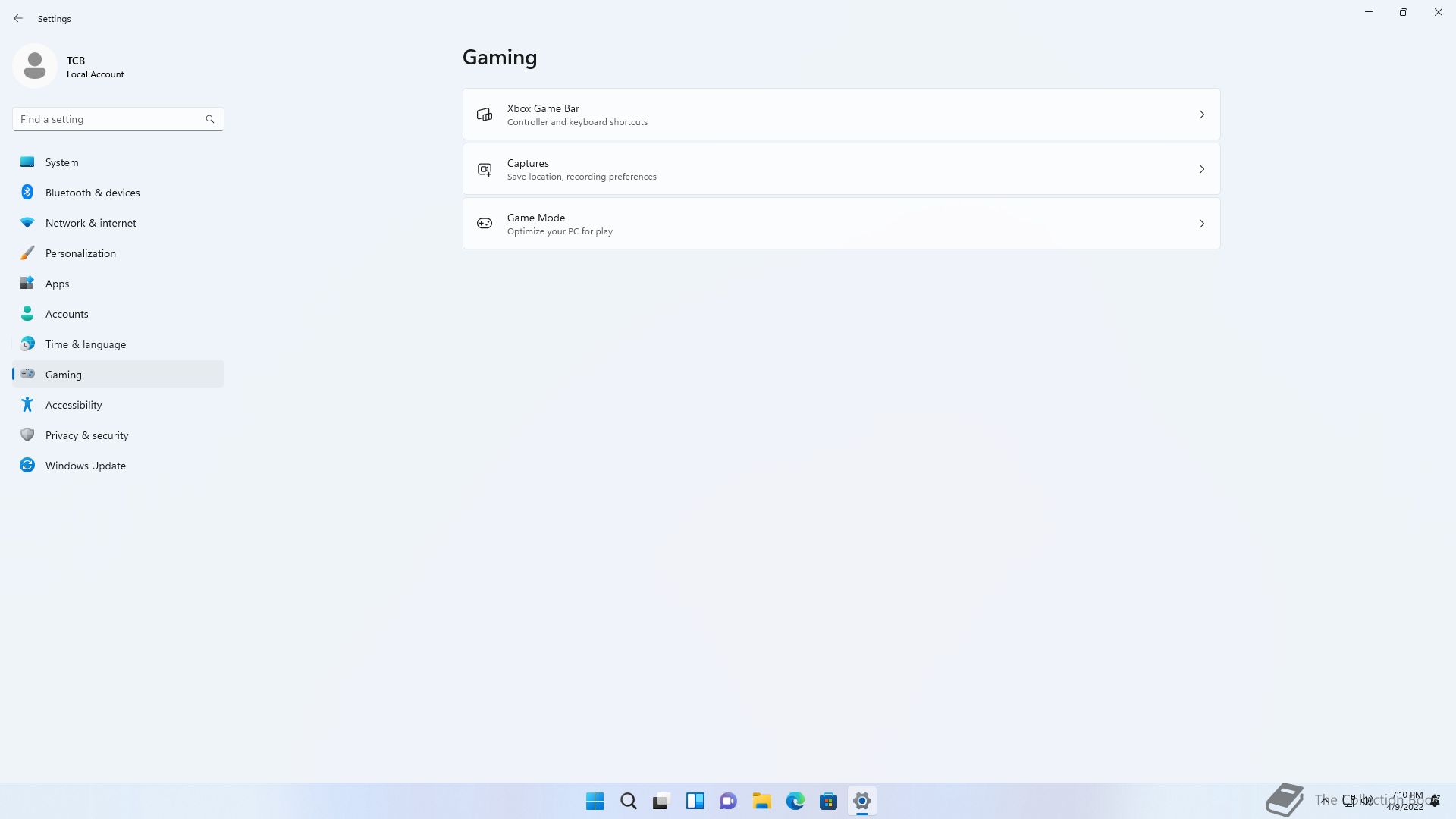Open Time & language
This screenshot has height=819, width=1456.
coord(118,344)
